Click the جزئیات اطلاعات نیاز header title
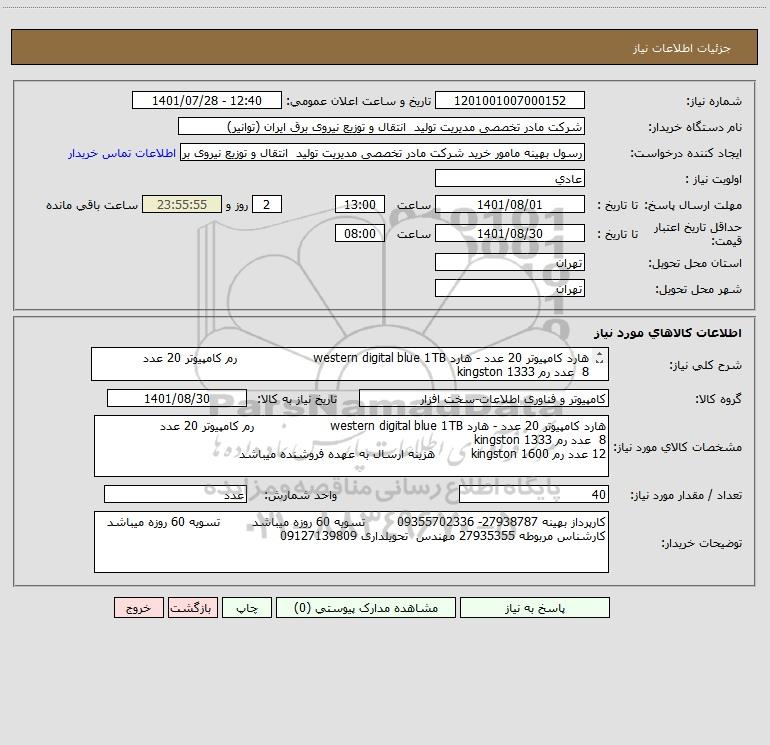Viewport: 770px width, 745px height. 682,48
